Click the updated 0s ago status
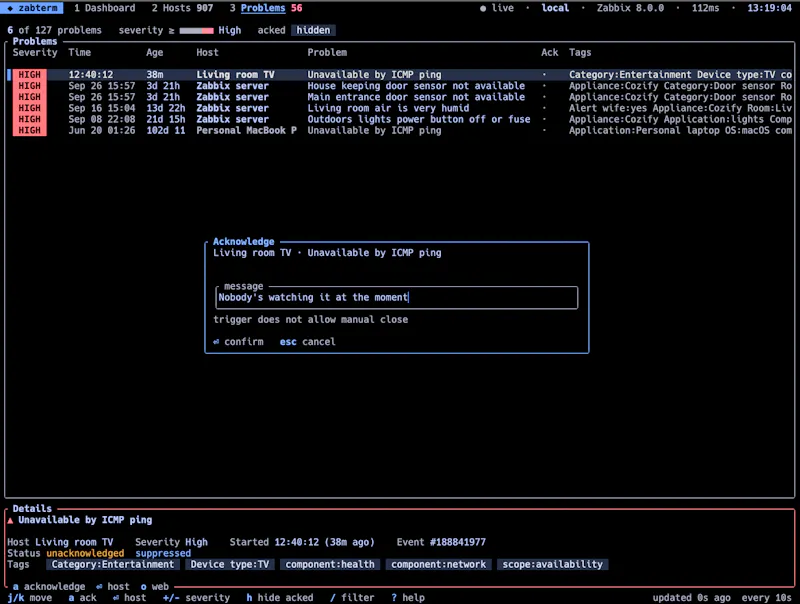Image resolution: width=800 pixels, height=604 pixels. pos(691,598)
